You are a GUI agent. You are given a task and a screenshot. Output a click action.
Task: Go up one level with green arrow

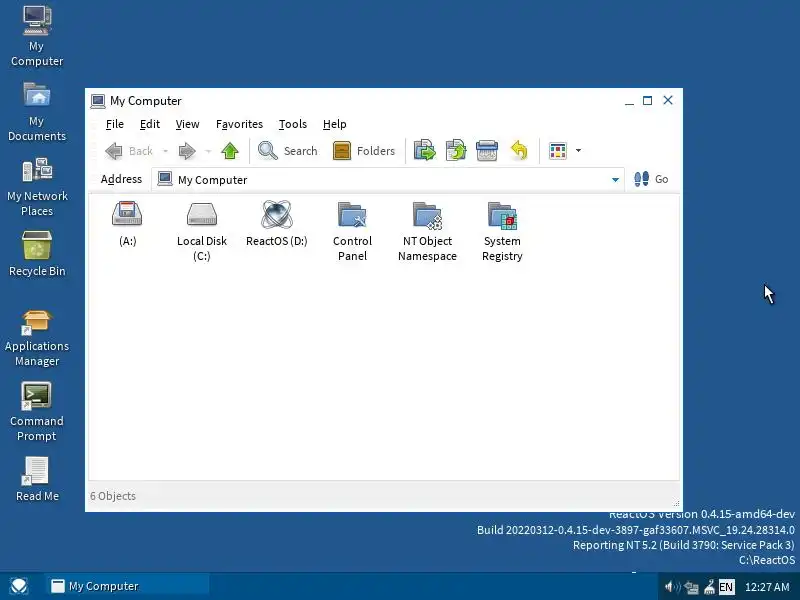(230, 151)
